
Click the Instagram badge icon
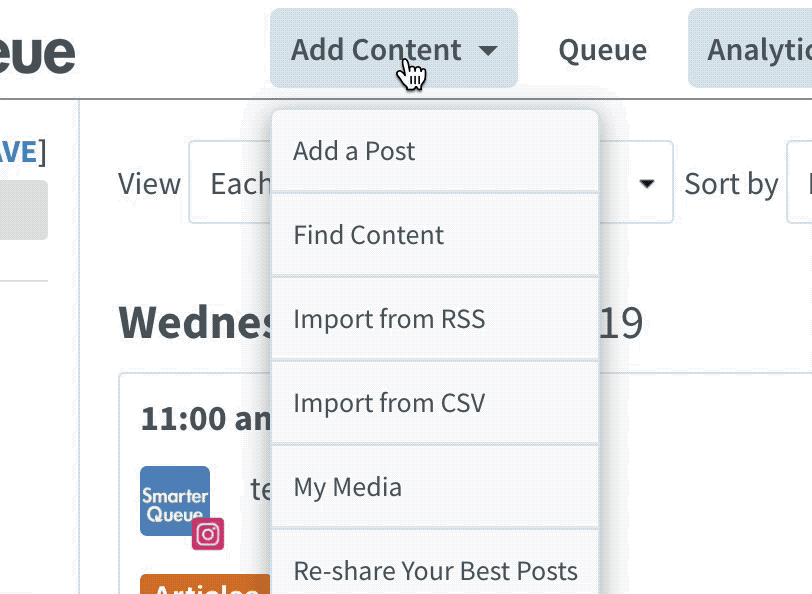(208, 534)
